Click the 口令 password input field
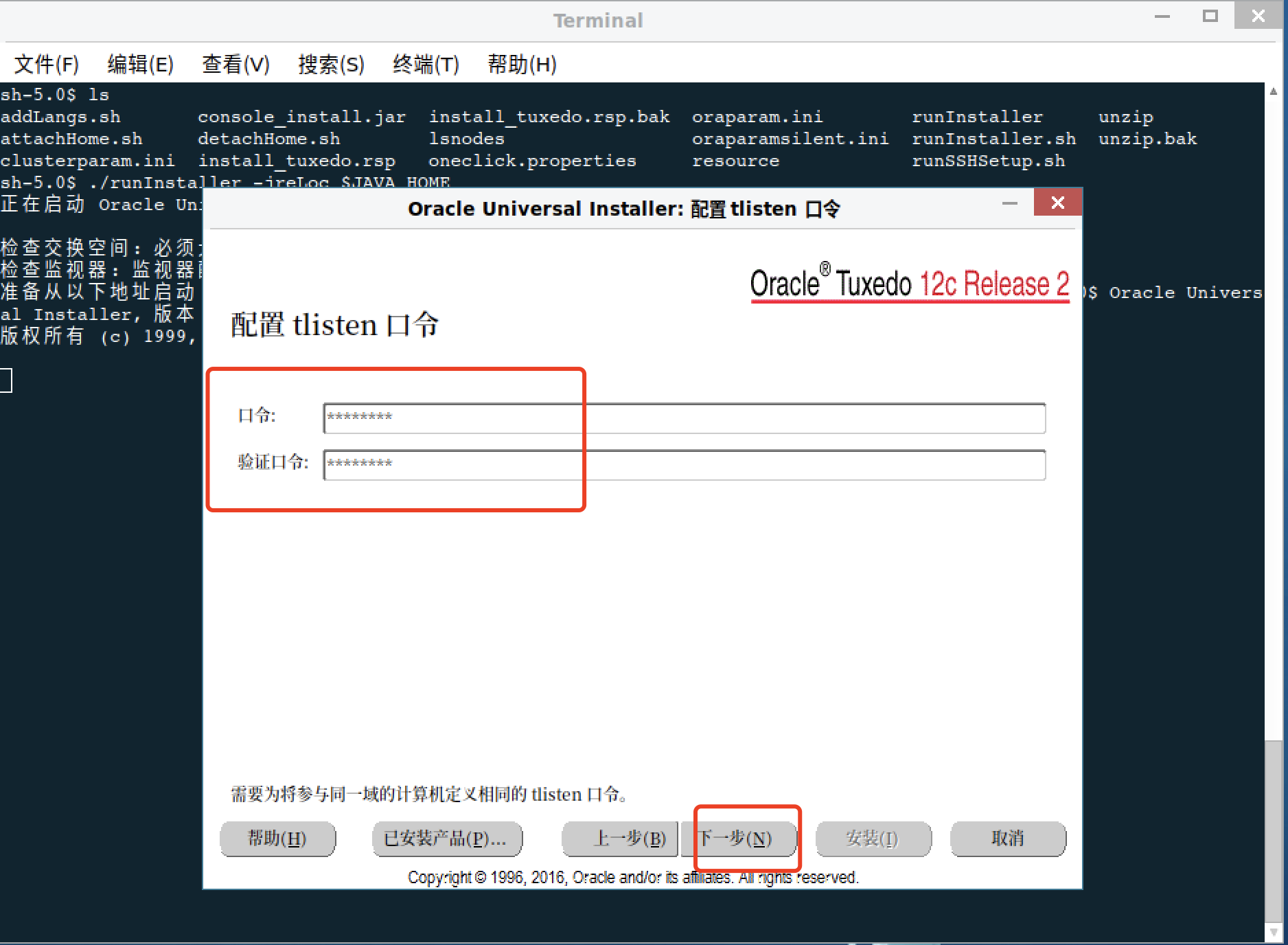Viewport: 1288px width, 945px height. coord(685,418)
